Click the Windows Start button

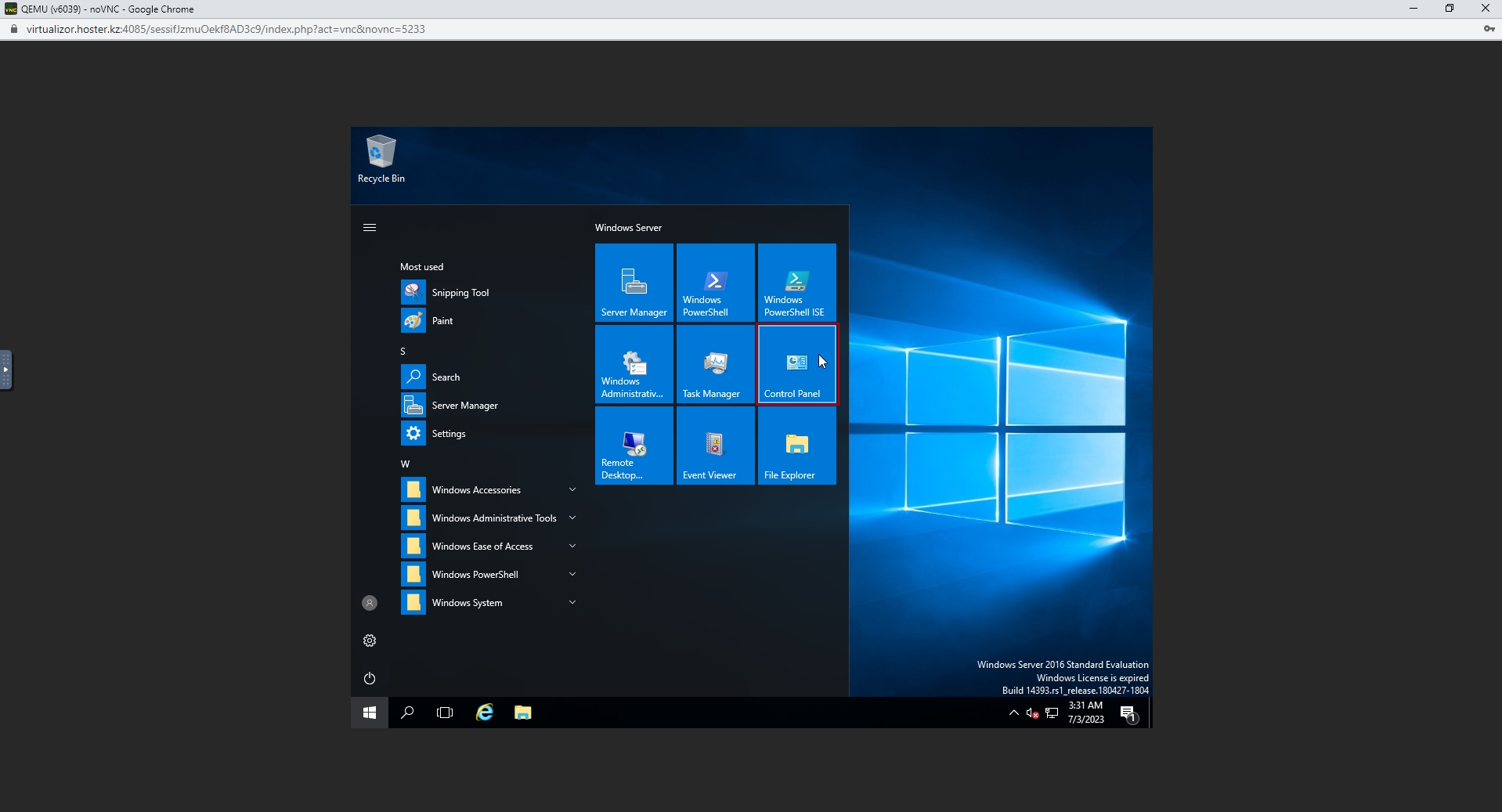(x=370, y=713)
